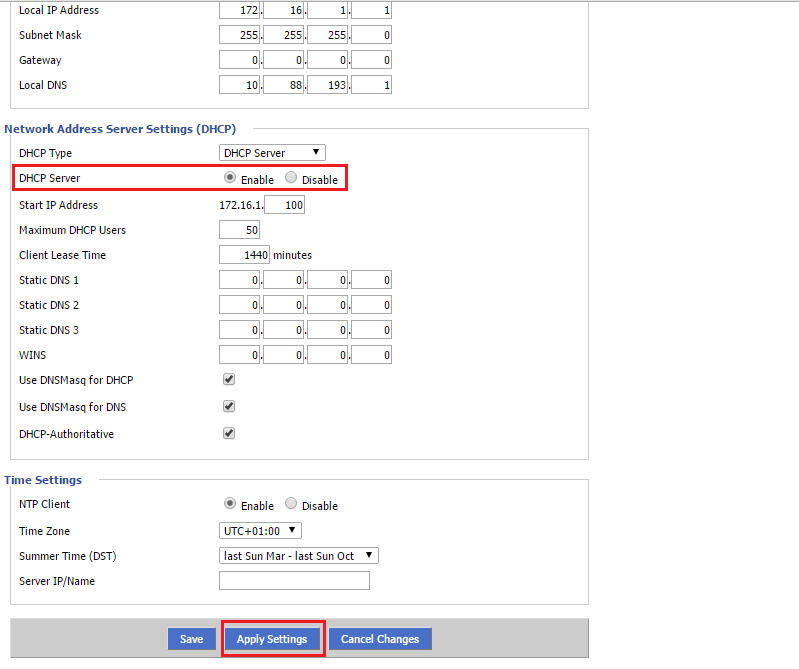Image resolution: width=799 pixels, height=669 pixels.
Task: Click the Cancel Changes button
Action: [379, 639]
